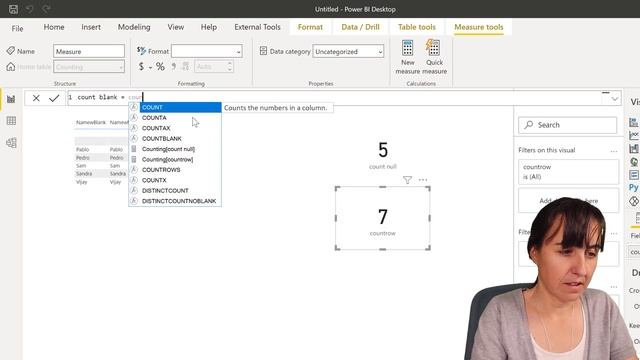Open the Table tools tab
Image resolution: width=640 pixels, height=360 pixels.
pos(417,27)
